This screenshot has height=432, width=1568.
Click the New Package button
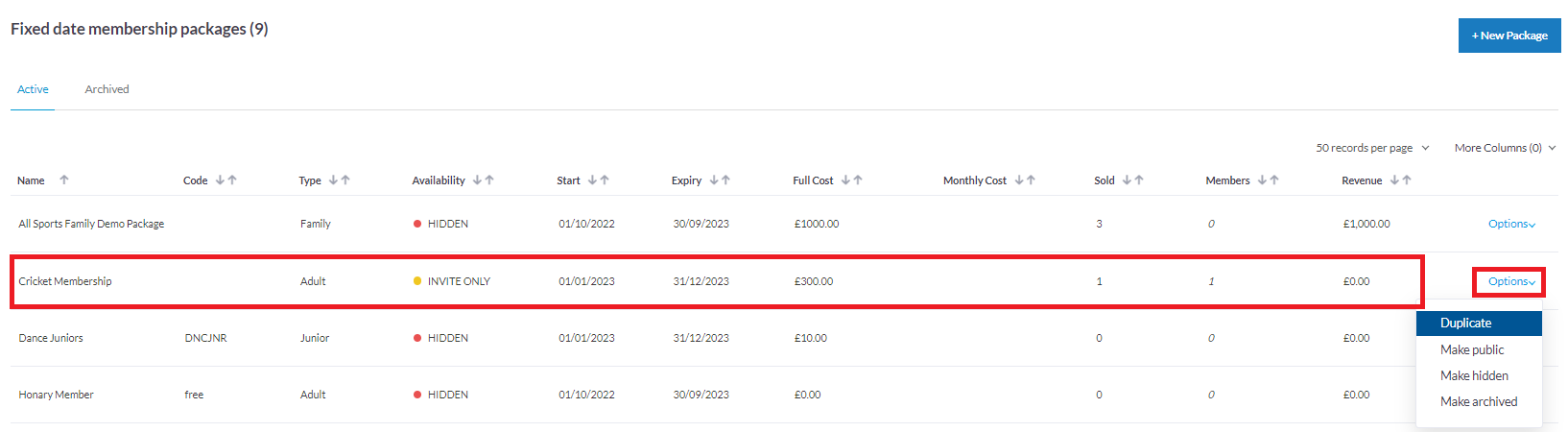pyautogui.click(x=1509, y=36)
